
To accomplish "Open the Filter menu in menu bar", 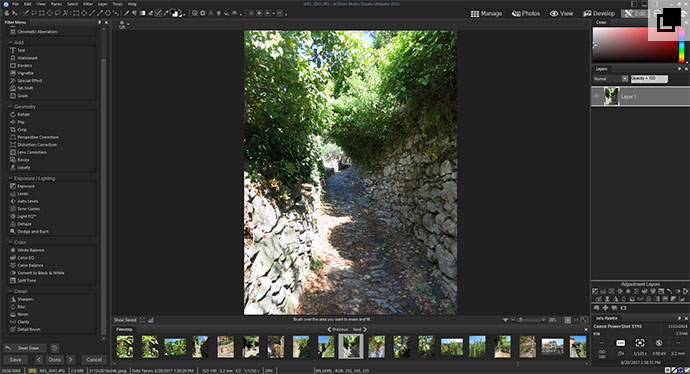I will 88,4.
